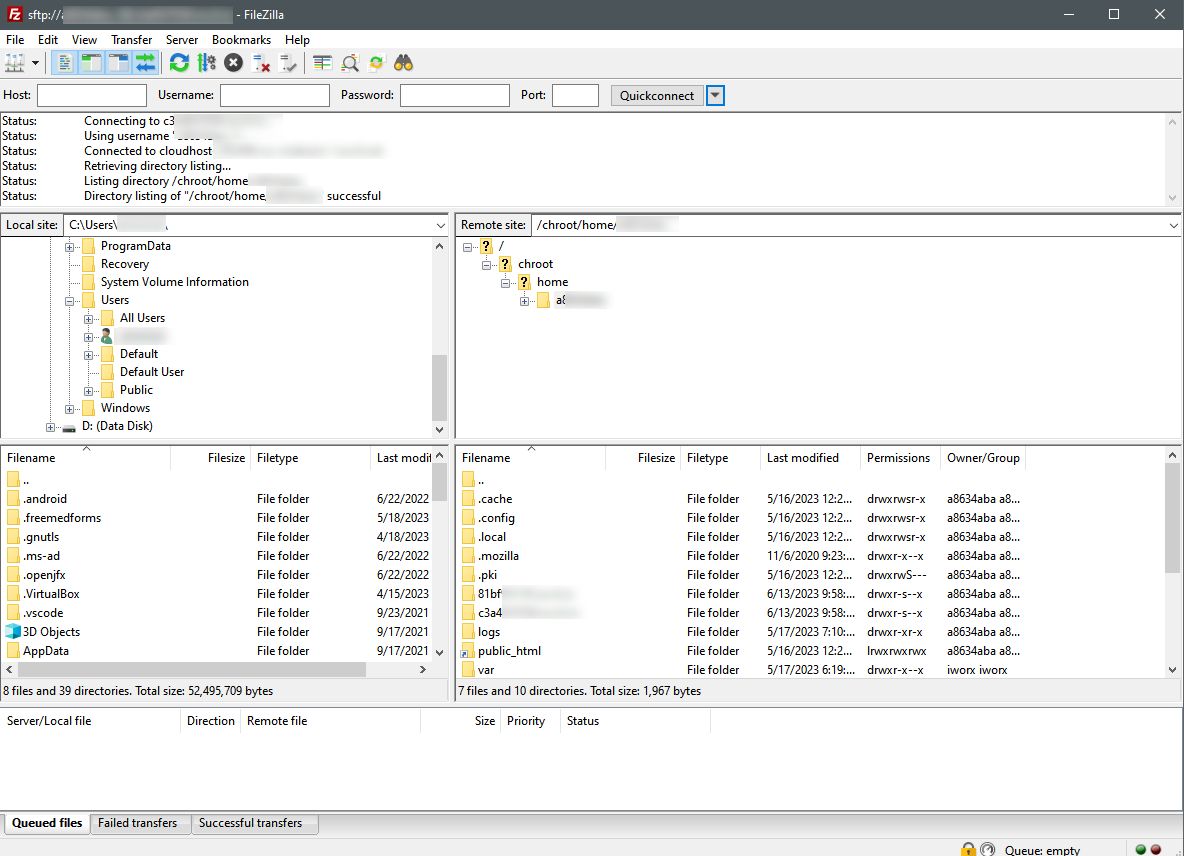Disconnect from the current server
This screenshot has width=1184, height=856.
(260, 62)
